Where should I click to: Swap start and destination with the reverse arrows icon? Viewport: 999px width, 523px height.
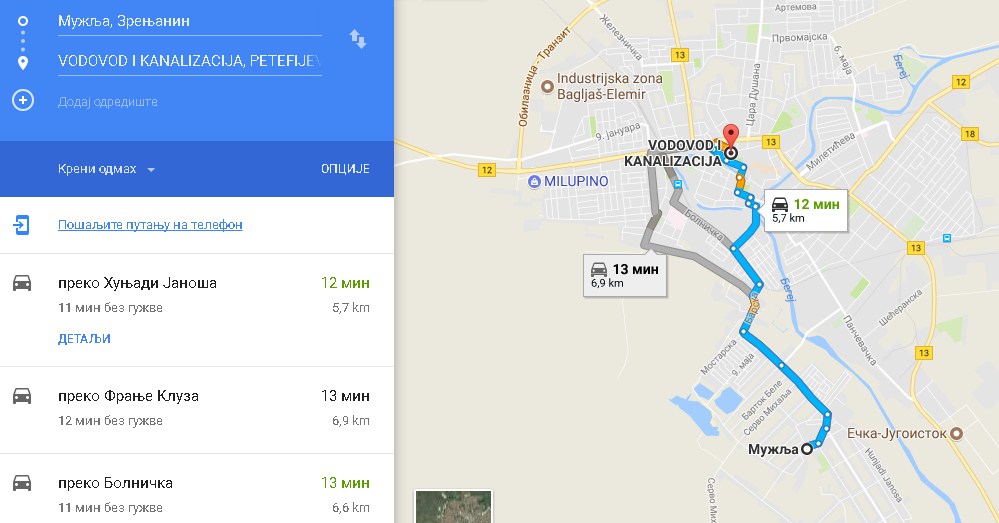click(357, 39)
